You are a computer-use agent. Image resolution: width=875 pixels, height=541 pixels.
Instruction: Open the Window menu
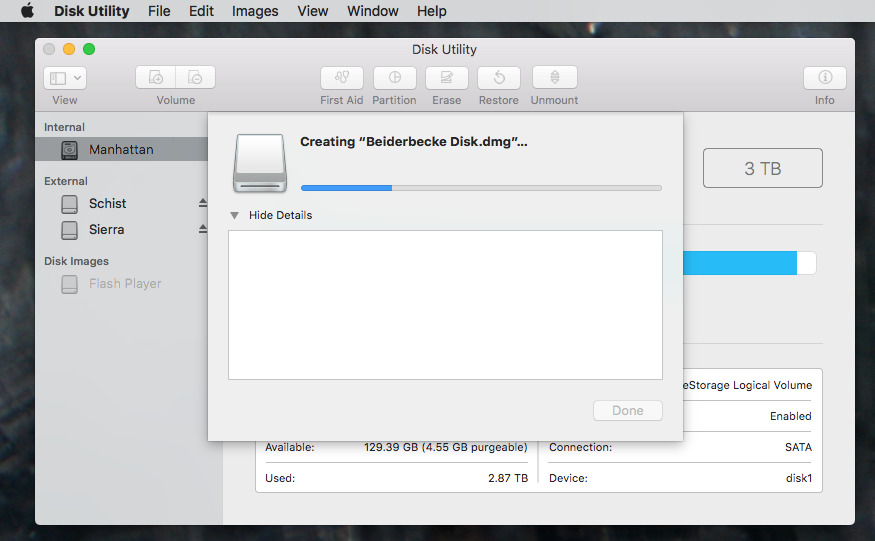click(x=373, y=11)
